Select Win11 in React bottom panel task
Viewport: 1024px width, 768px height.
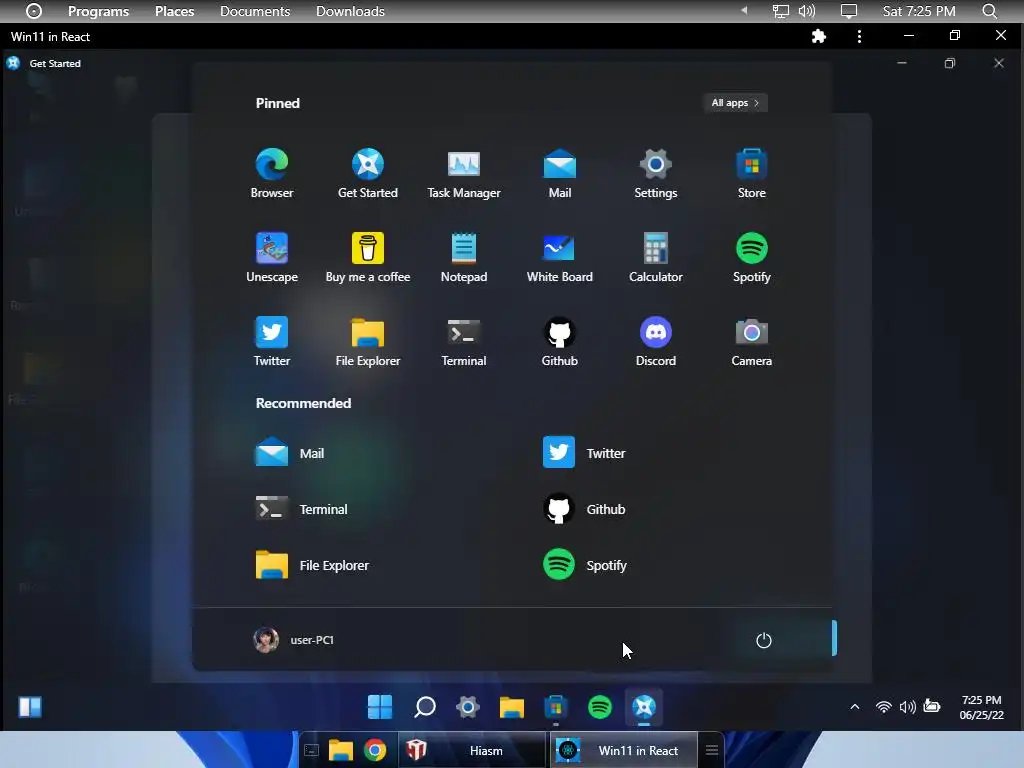coord(624,750)
